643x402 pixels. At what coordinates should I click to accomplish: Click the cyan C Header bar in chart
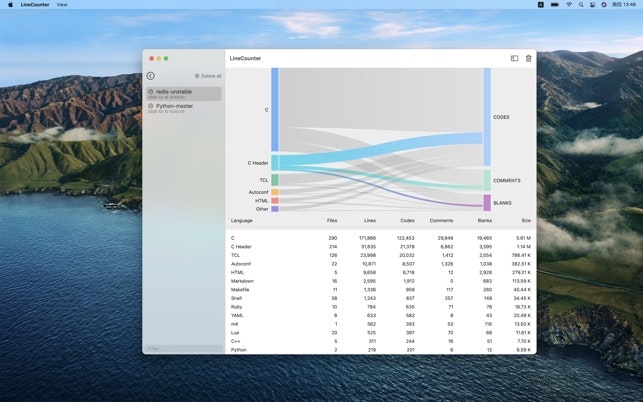coord(275,162)
